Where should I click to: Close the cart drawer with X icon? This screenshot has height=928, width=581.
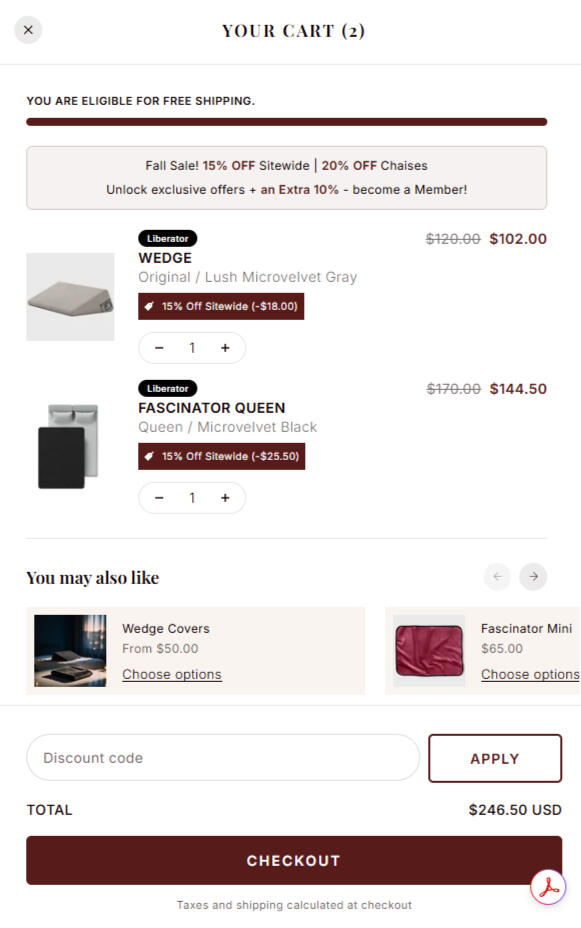coord(28,30)
